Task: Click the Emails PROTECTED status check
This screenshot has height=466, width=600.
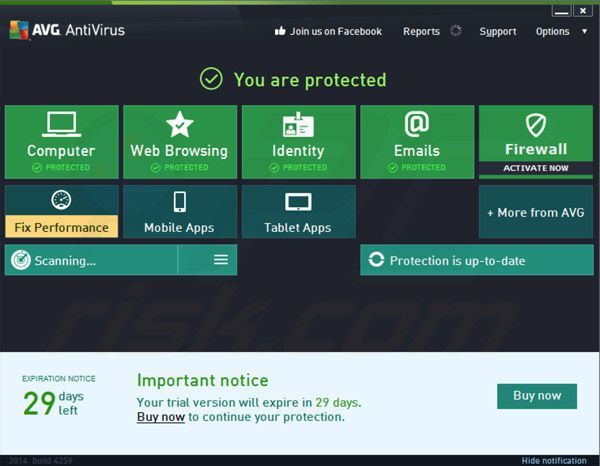Action: 393,168
